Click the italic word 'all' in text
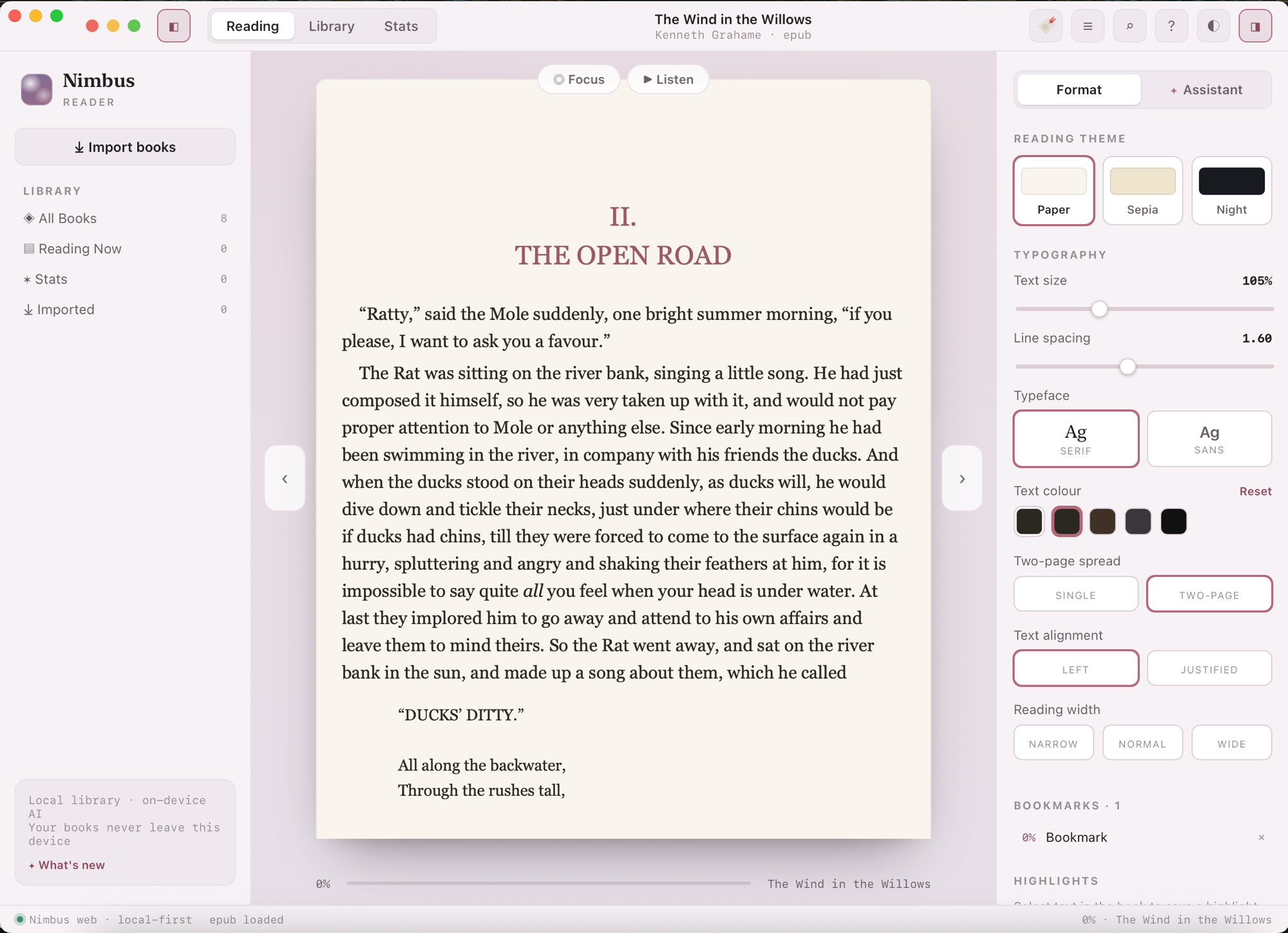Viewport: 1288px width, 933px height. coord(533,591)
